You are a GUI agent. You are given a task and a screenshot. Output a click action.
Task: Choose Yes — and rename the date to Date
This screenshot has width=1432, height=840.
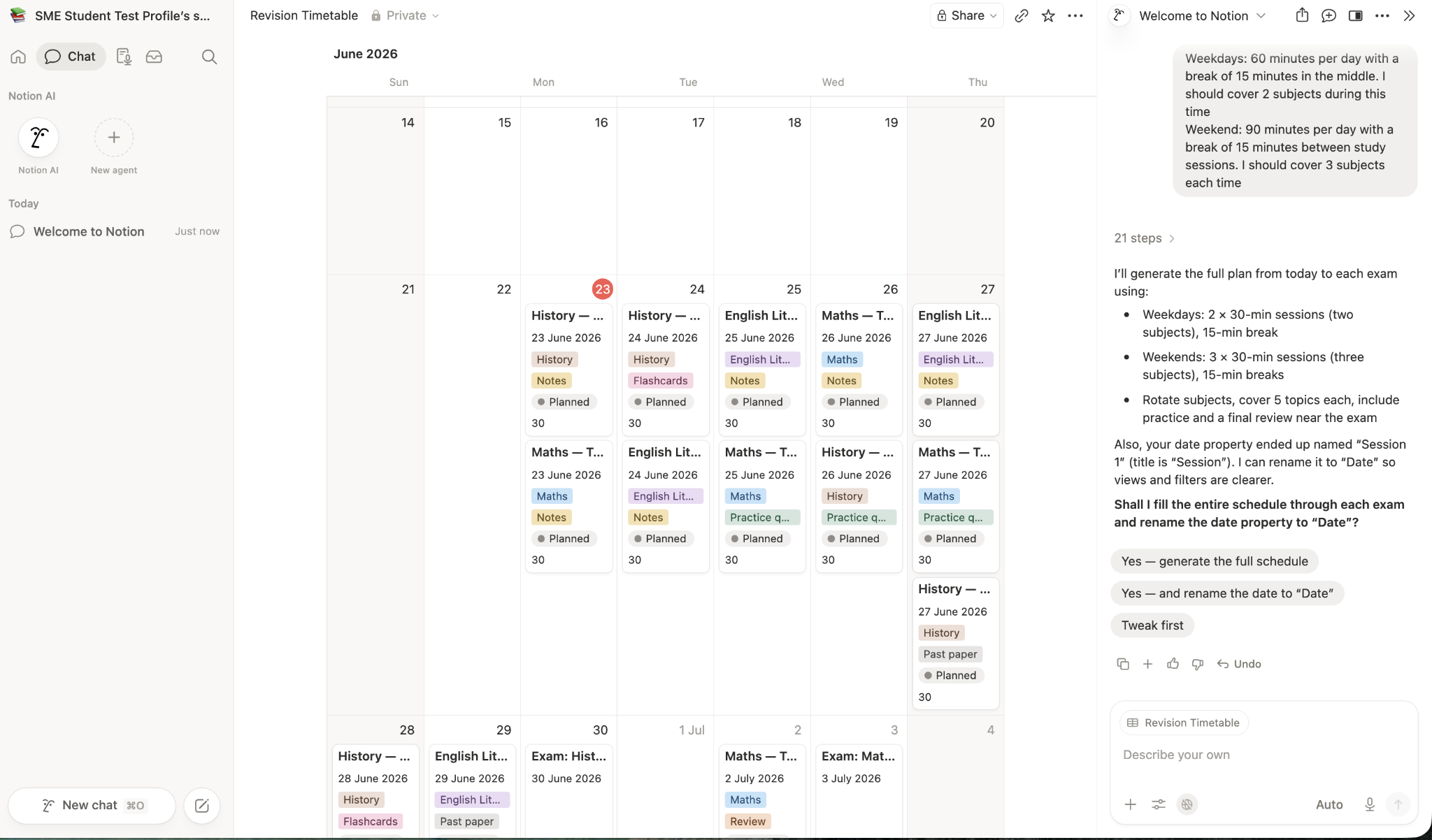[x=1227, y=593]
